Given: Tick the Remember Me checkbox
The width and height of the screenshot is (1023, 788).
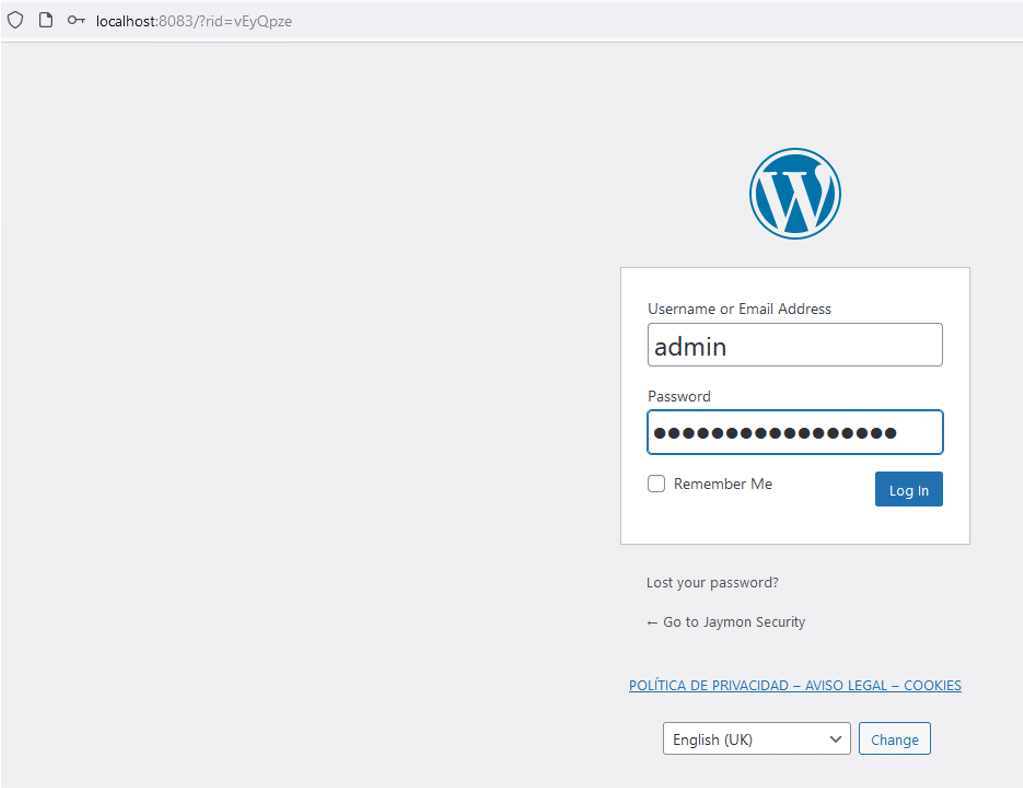Looking at the screenshot, I should tap(656, 483).
